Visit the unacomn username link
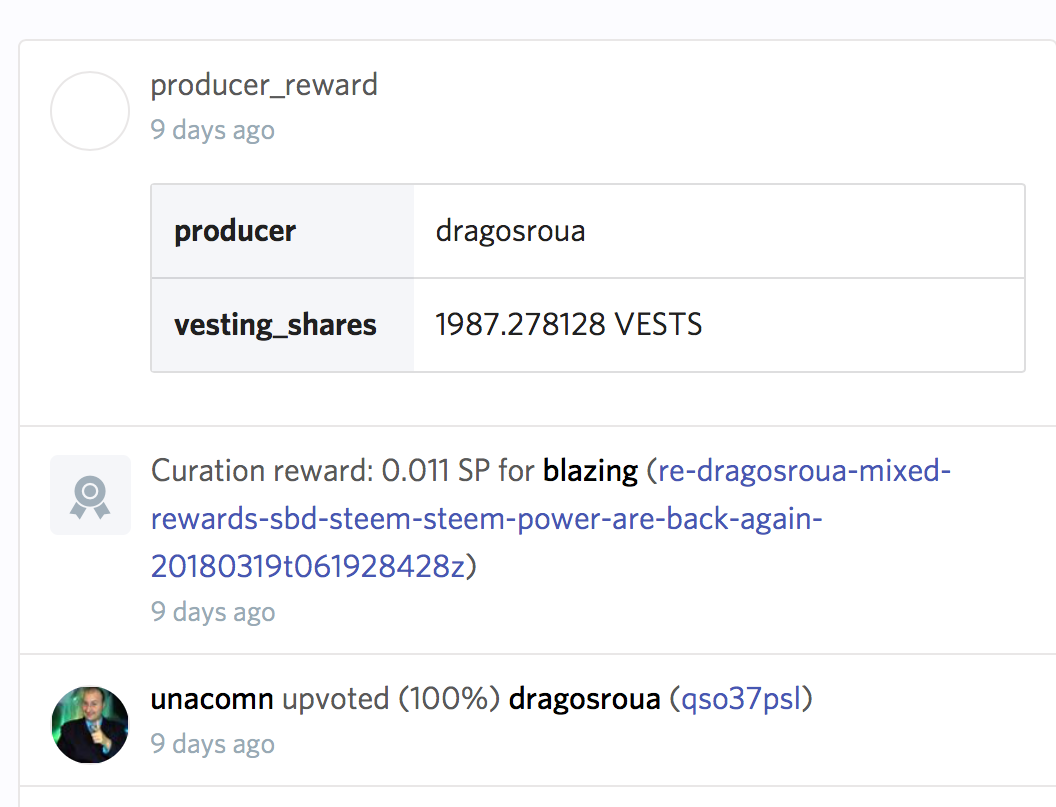Image resolution: width=1056 pixels, height=807 pixels. [x=212, y=699]
